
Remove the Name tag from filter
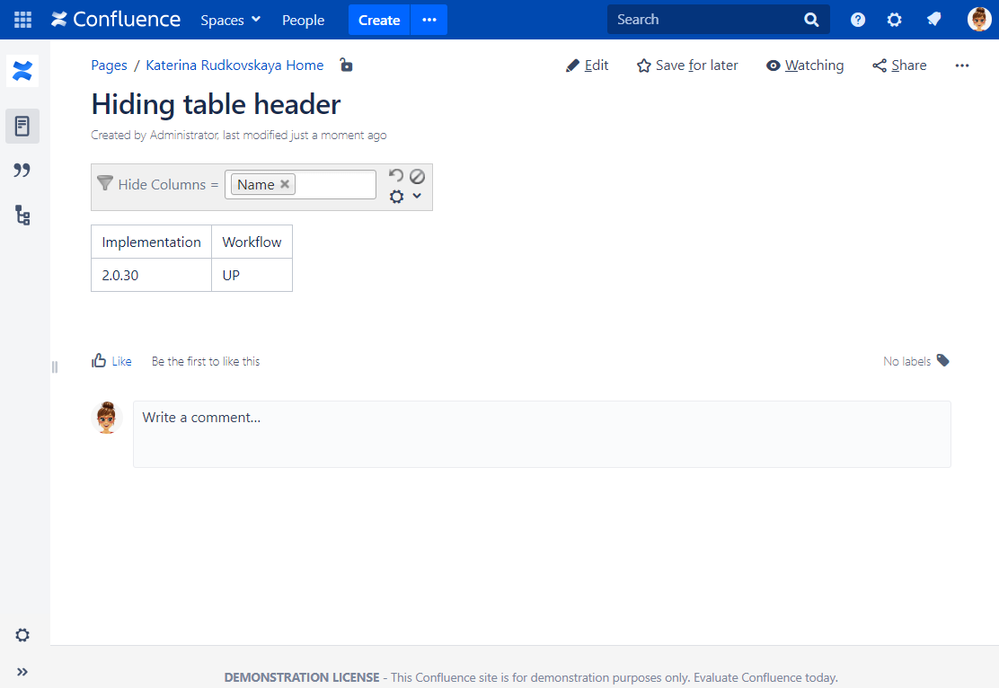285,184
